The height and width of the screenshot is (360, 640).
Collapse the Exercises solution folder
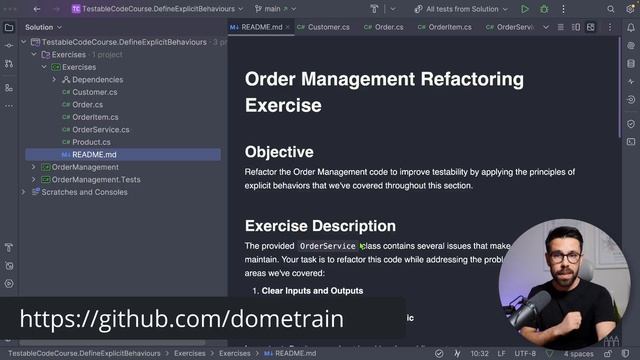tap(34, 54)
